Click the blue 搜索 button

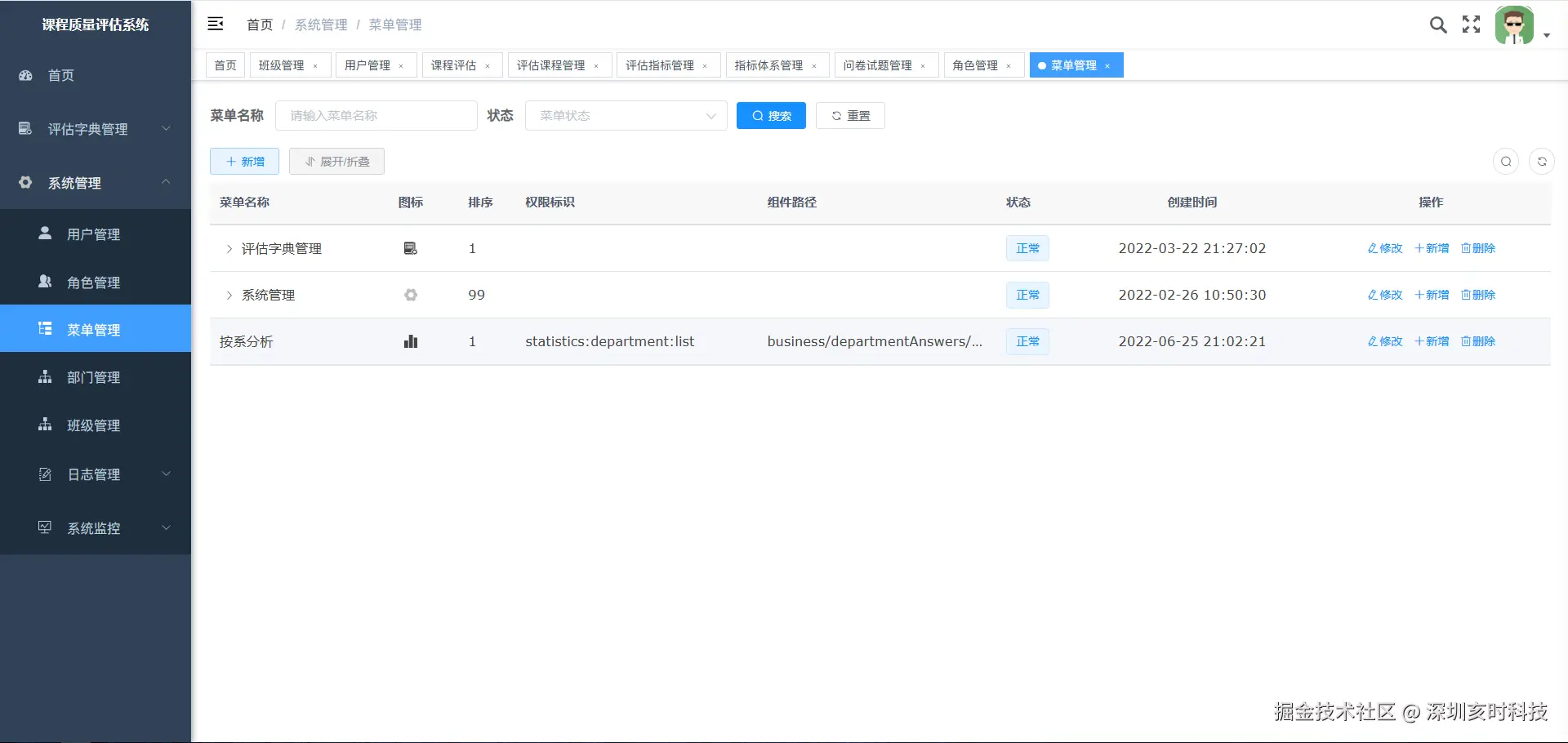coord(771,116)
